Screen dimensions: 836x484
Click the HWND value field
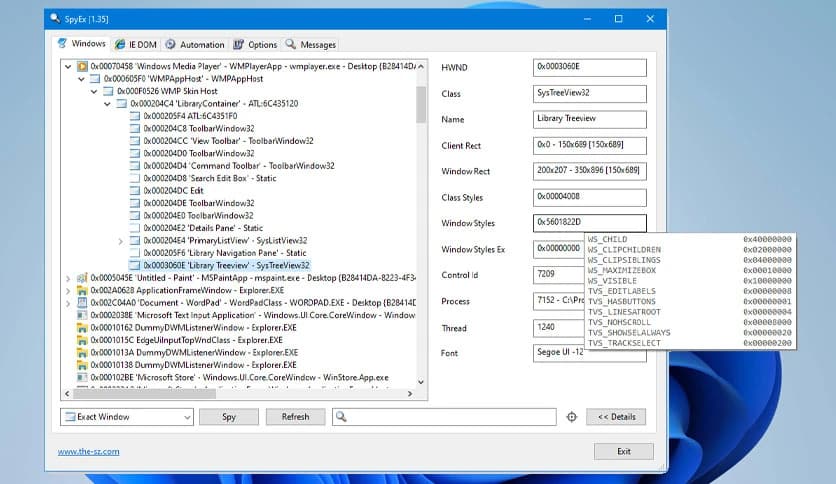click(590, 68)
